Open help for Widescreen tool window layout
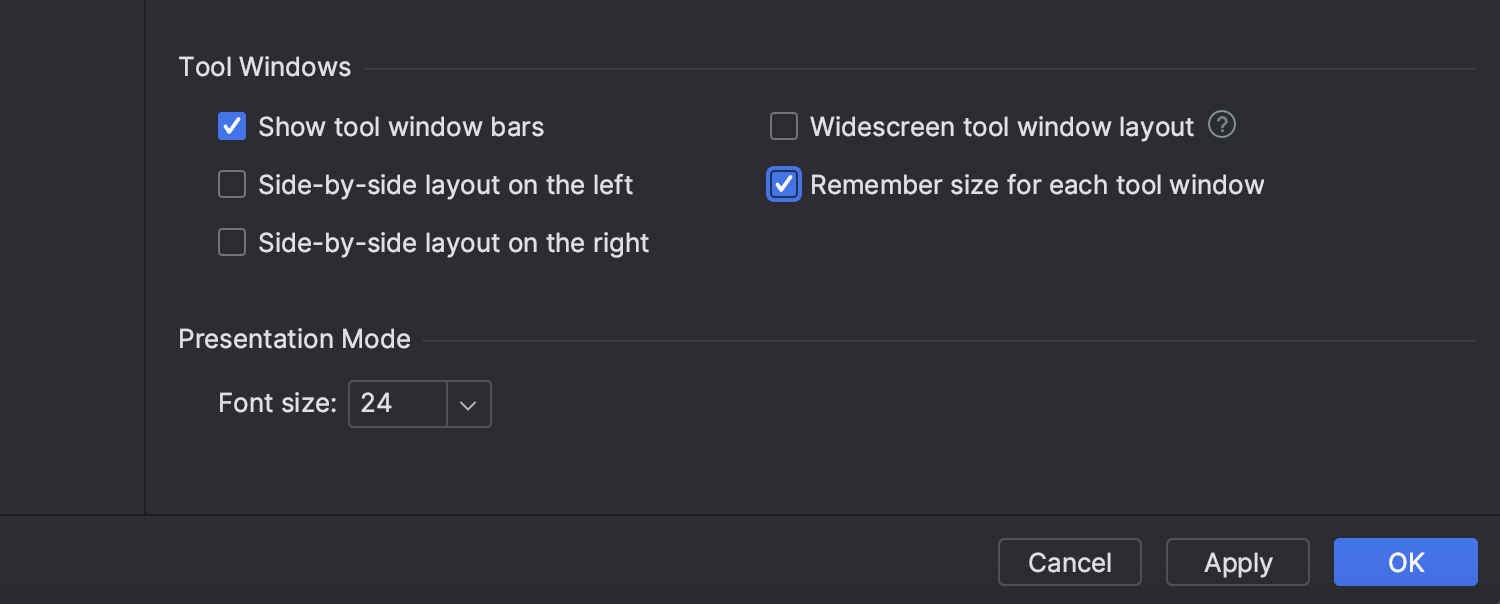Viewport: 1500px width, 604px height. point(1222,126)
